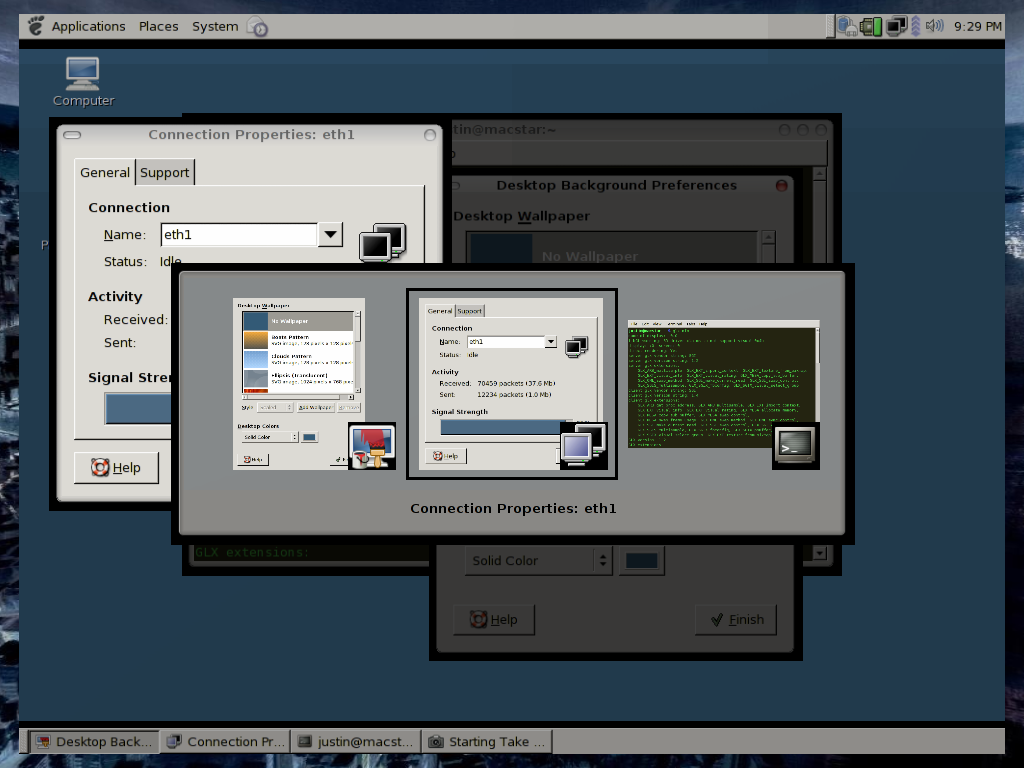Click the volume speaker tray icon
This screenshot has width=1024, height=768.
935,26
